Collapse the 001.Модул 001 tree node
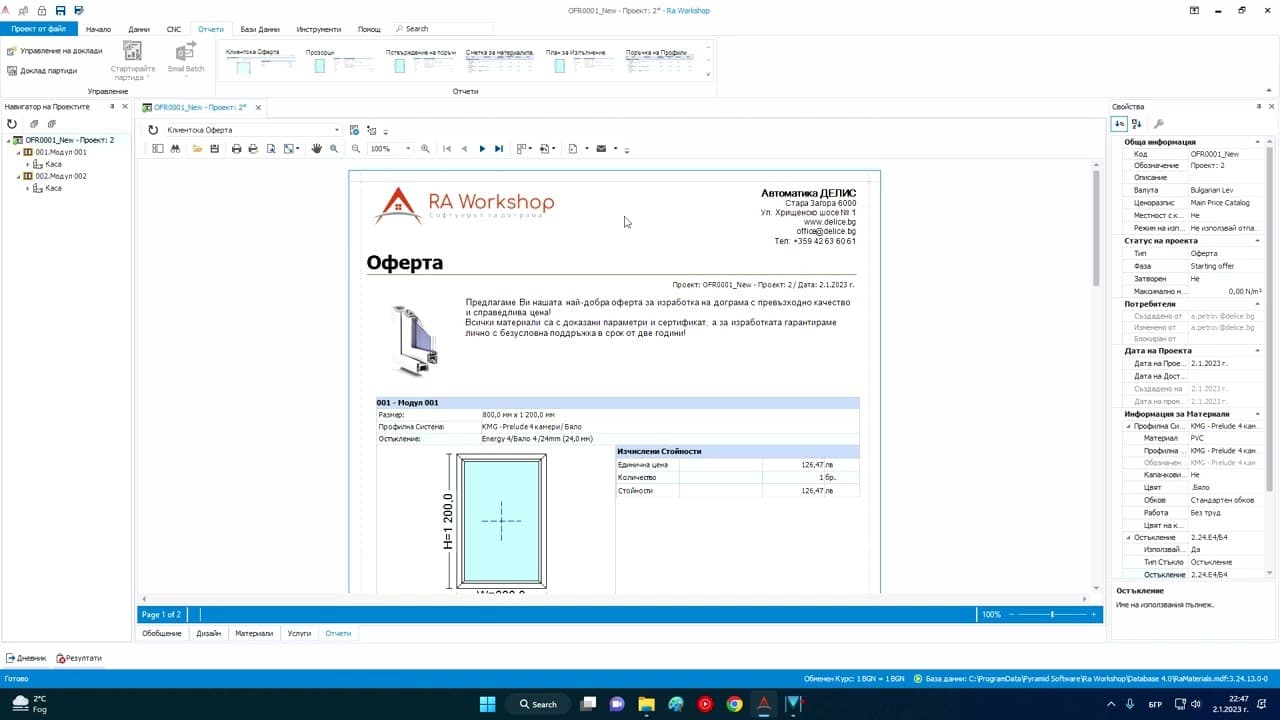This screenshot has height=720, width=1280. click(18, 152)
